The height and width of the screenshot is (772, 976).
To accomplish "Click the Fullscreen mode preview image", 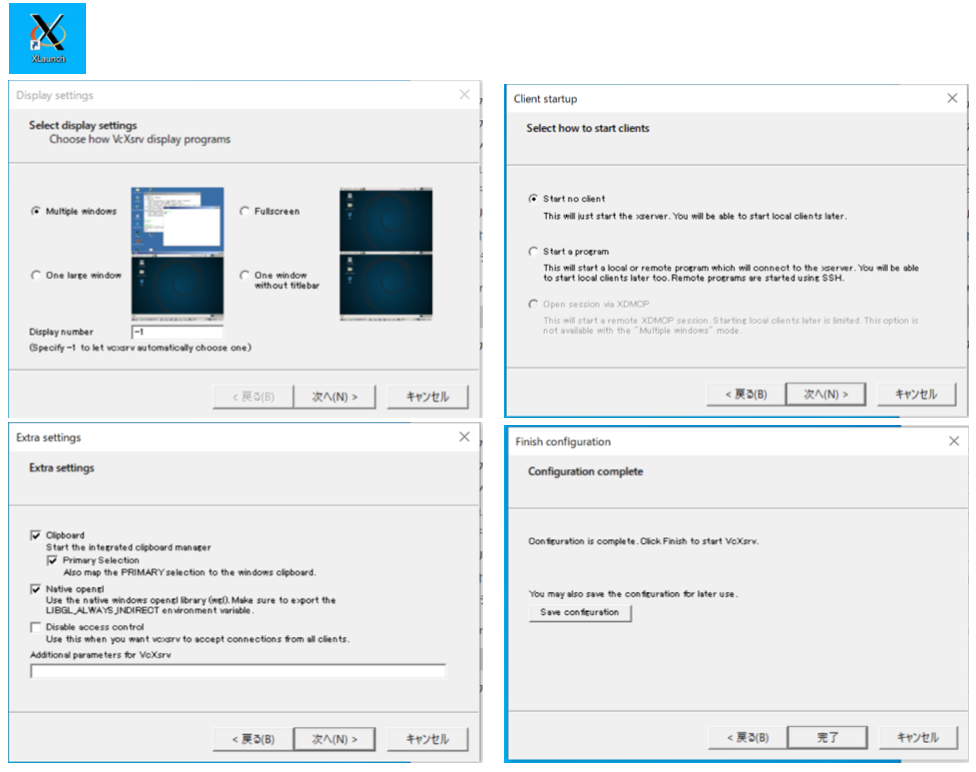I will pyautogui.click(x=385, y=220).
